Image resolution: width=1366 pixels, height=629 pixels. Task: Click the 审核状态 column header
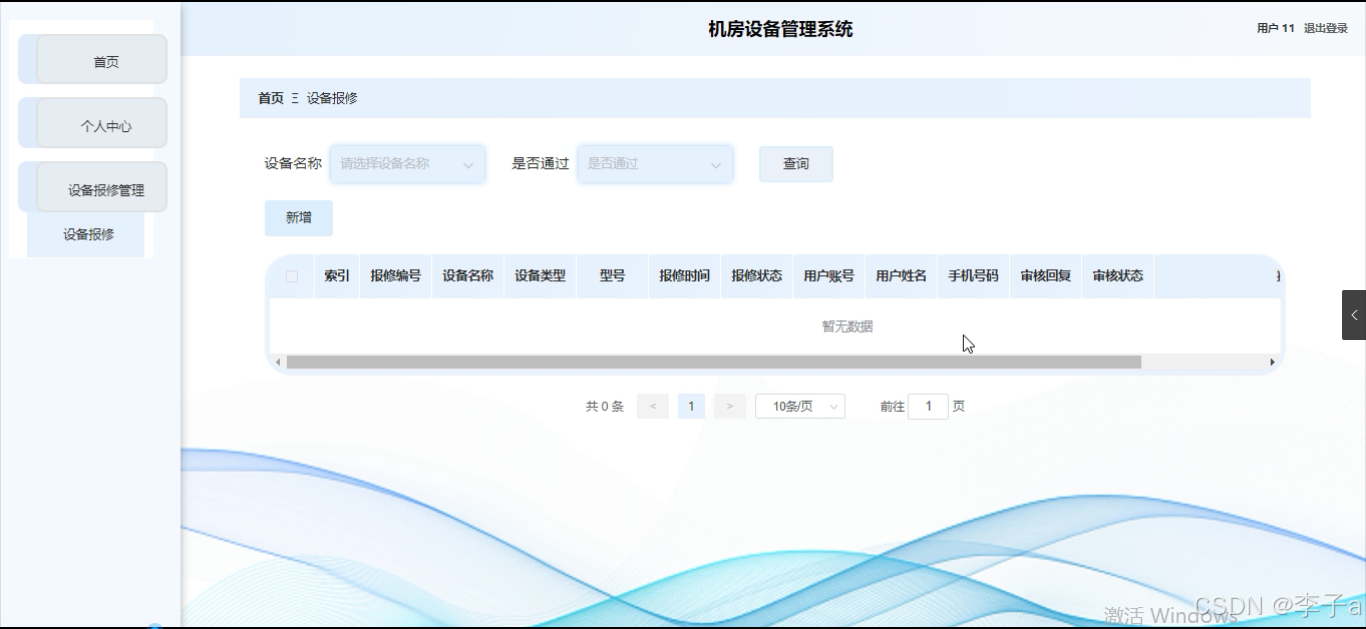1117,276
